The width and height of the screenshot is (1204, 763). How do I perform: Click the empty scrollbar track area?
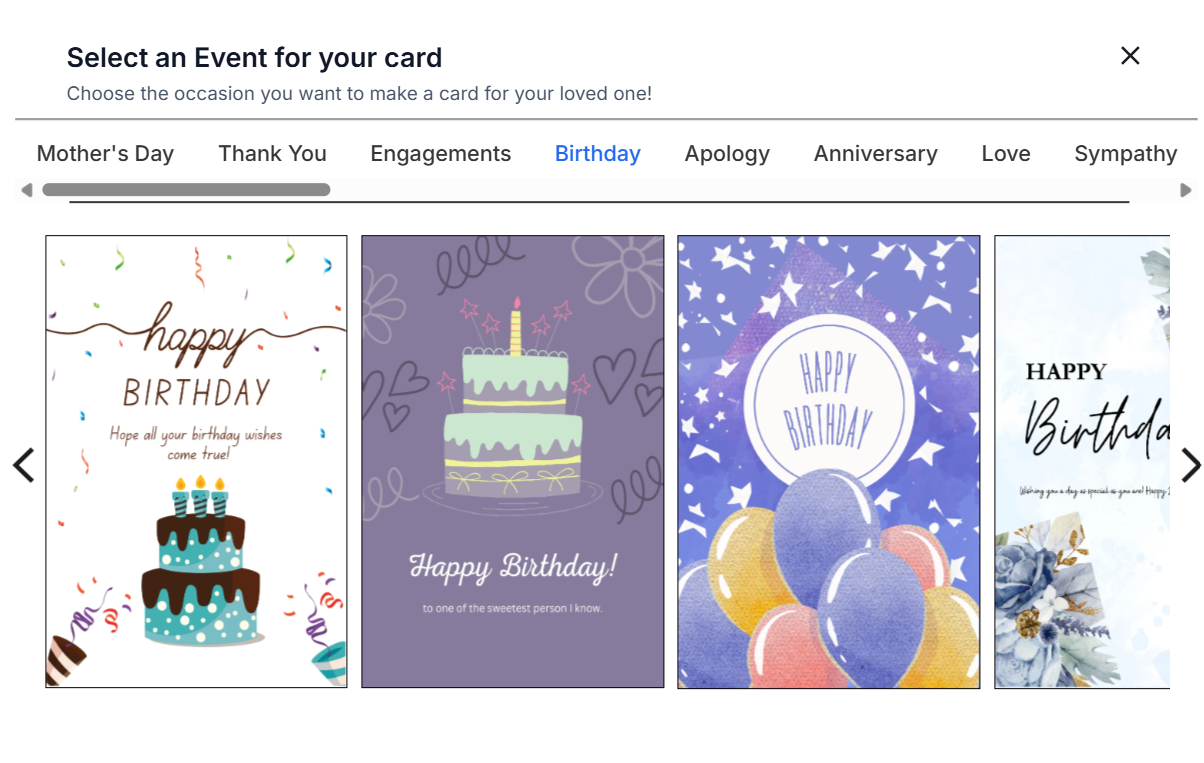(x=750, y=190)
